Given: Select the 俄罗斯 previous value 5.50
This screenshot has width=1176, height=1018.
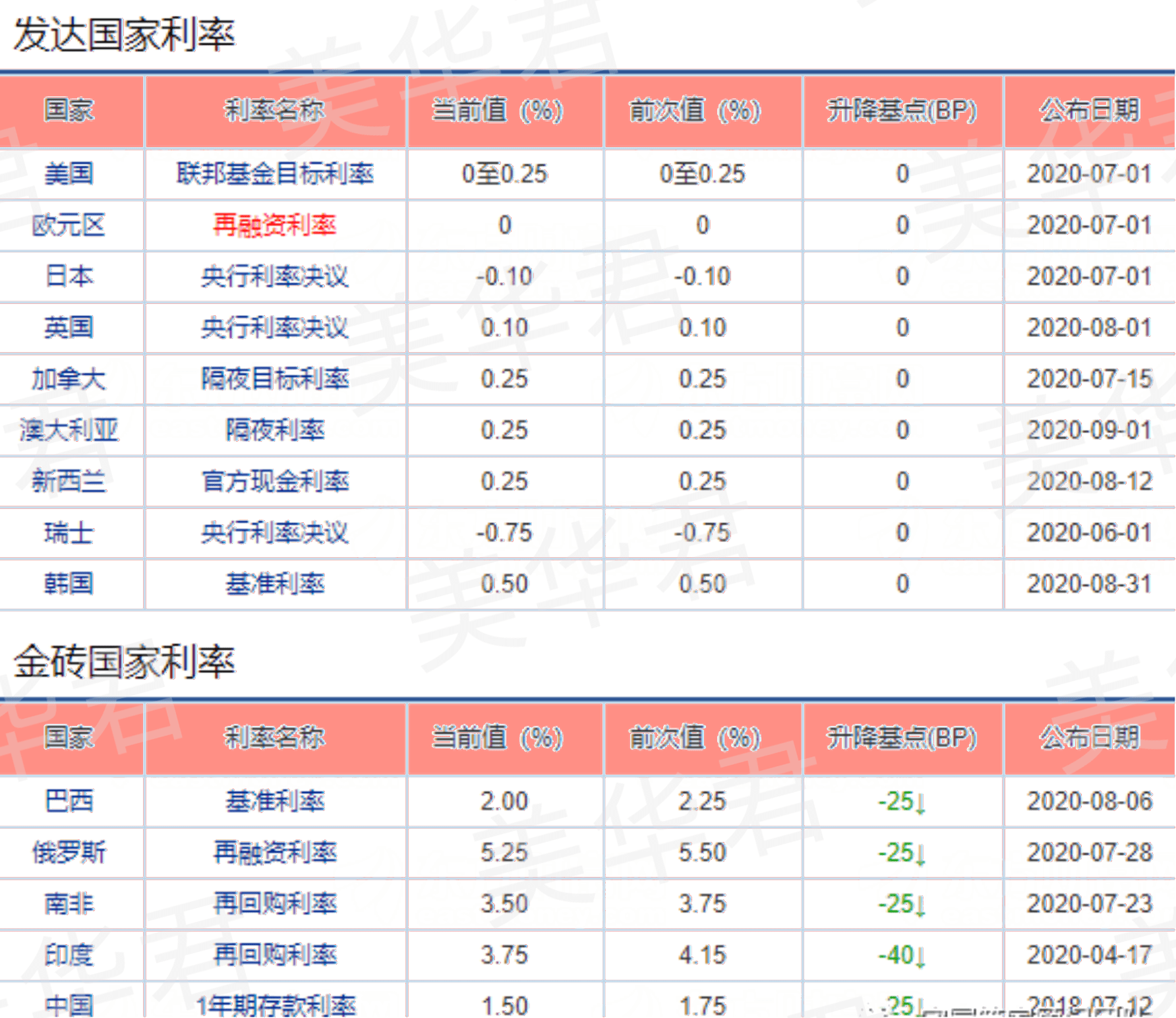Looking at the screenshot, I should coord(703,853).
